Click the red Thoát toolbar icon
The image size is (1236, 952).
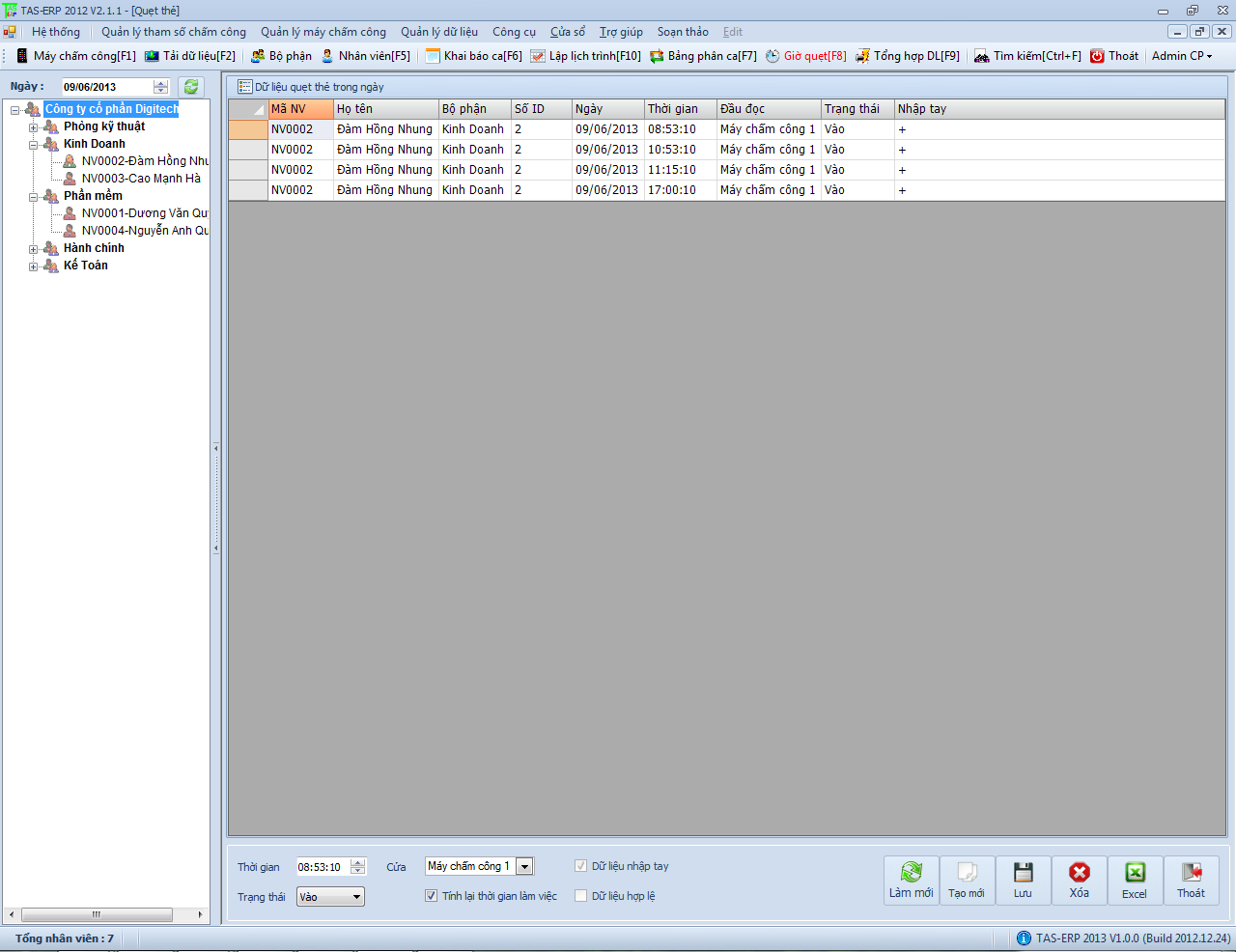[x=1097, y=56]
